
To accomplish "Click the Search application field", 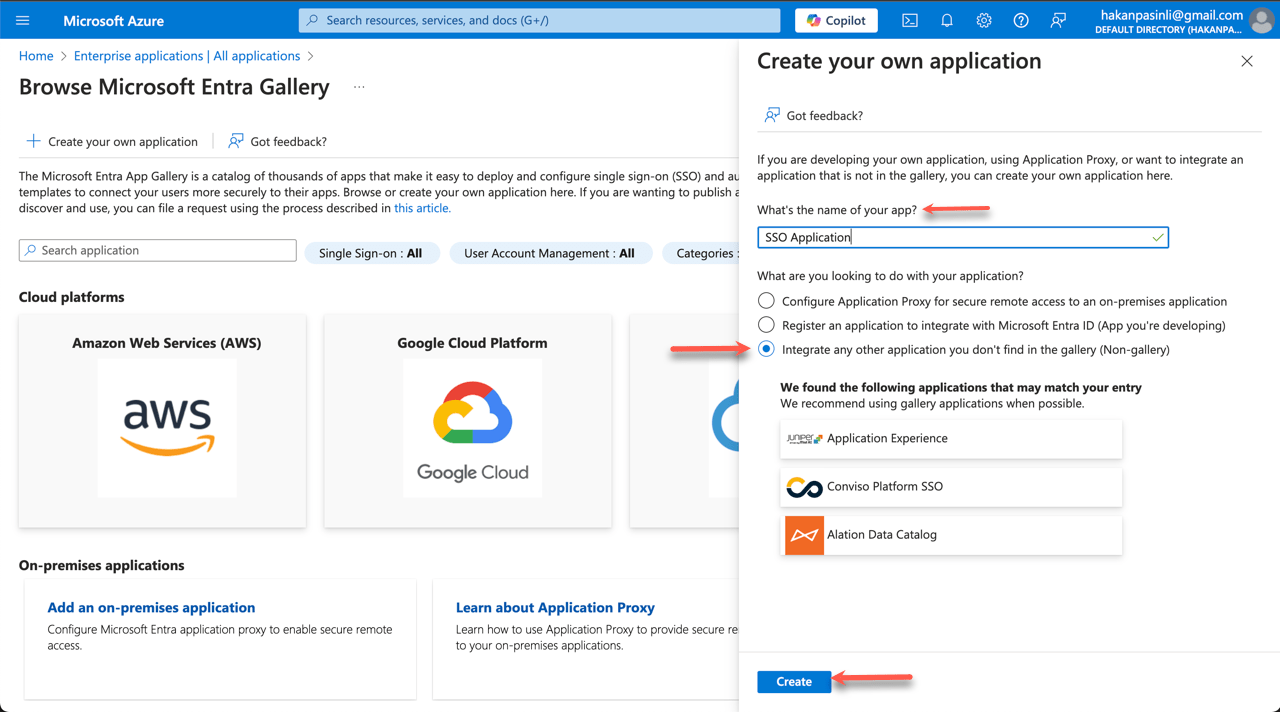I will (x=157, y=249).
